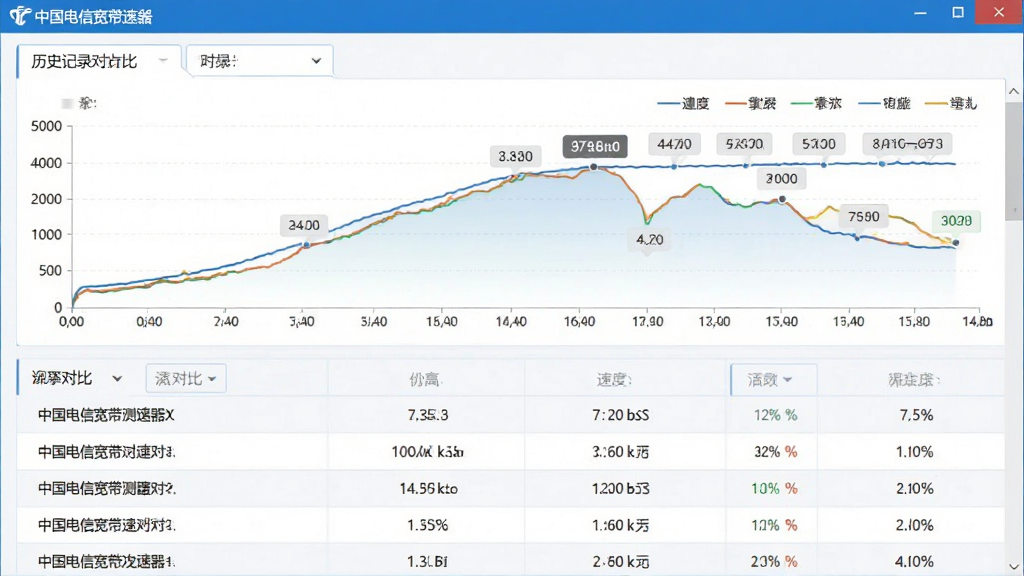Select the row with value 100 in second column
1024x576 pixels.
click(511, 452)
